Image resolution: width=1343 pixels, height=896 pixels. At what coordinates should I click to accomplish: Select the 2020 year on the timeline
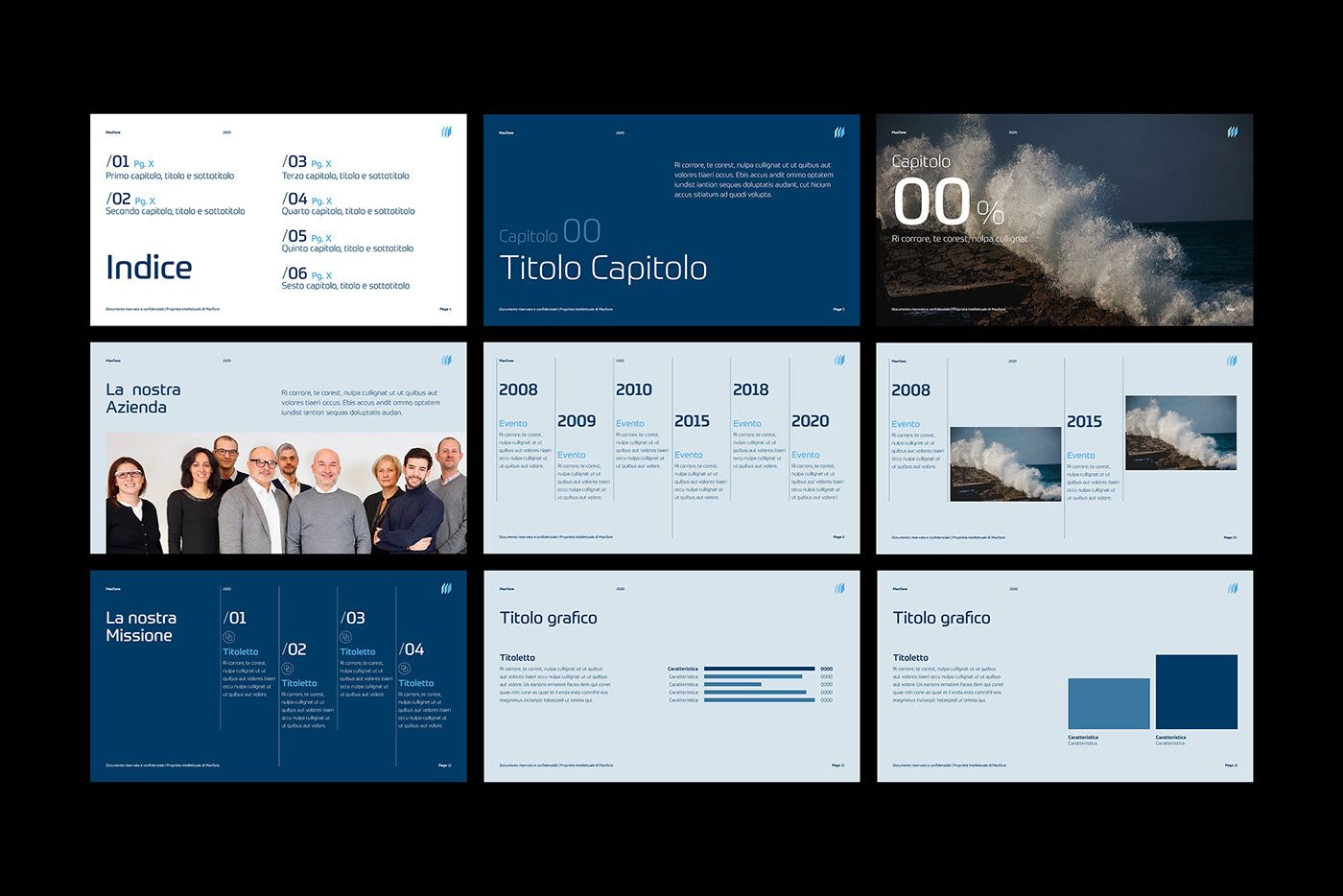point(810,421)
